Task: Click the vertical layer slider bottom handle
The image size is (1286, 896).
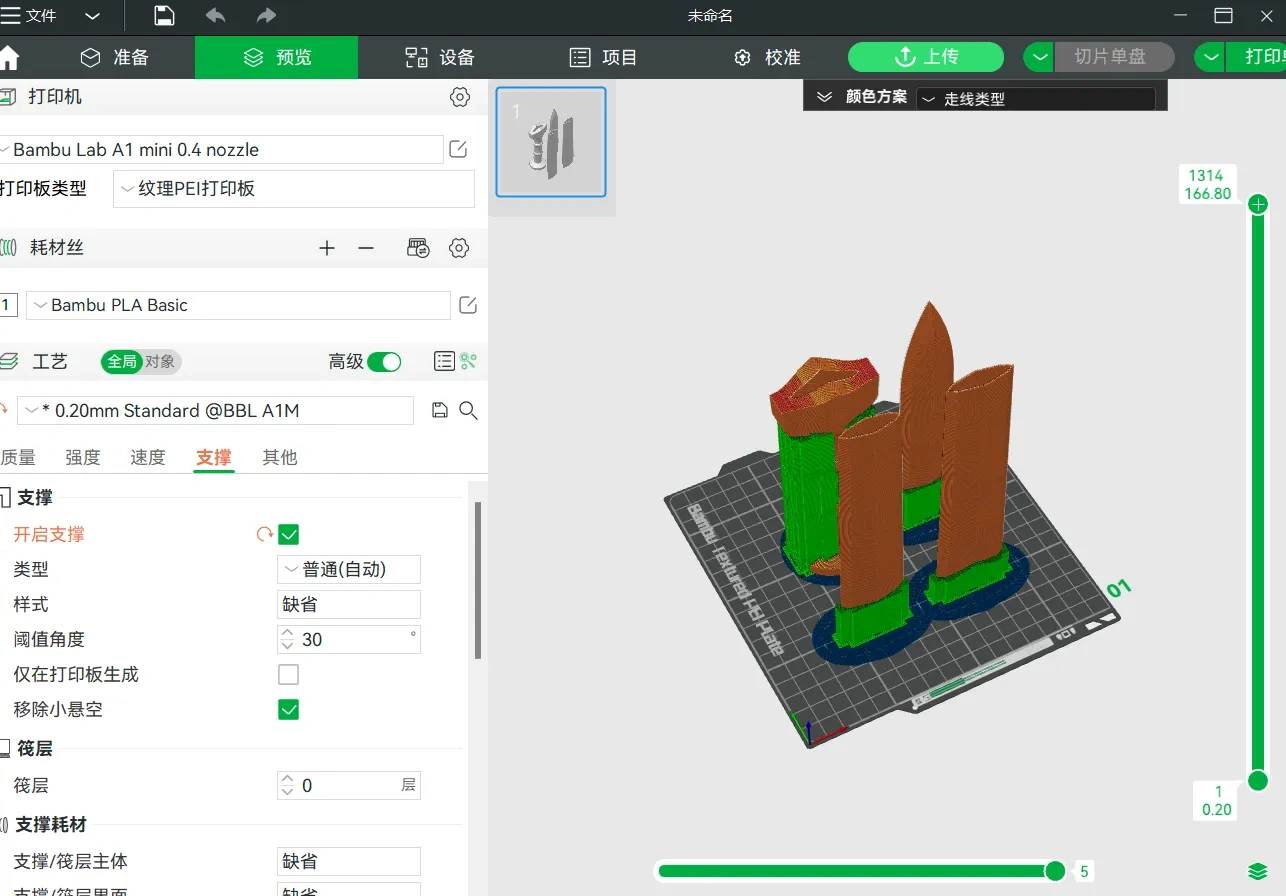Action: (x=1258, y=780)
